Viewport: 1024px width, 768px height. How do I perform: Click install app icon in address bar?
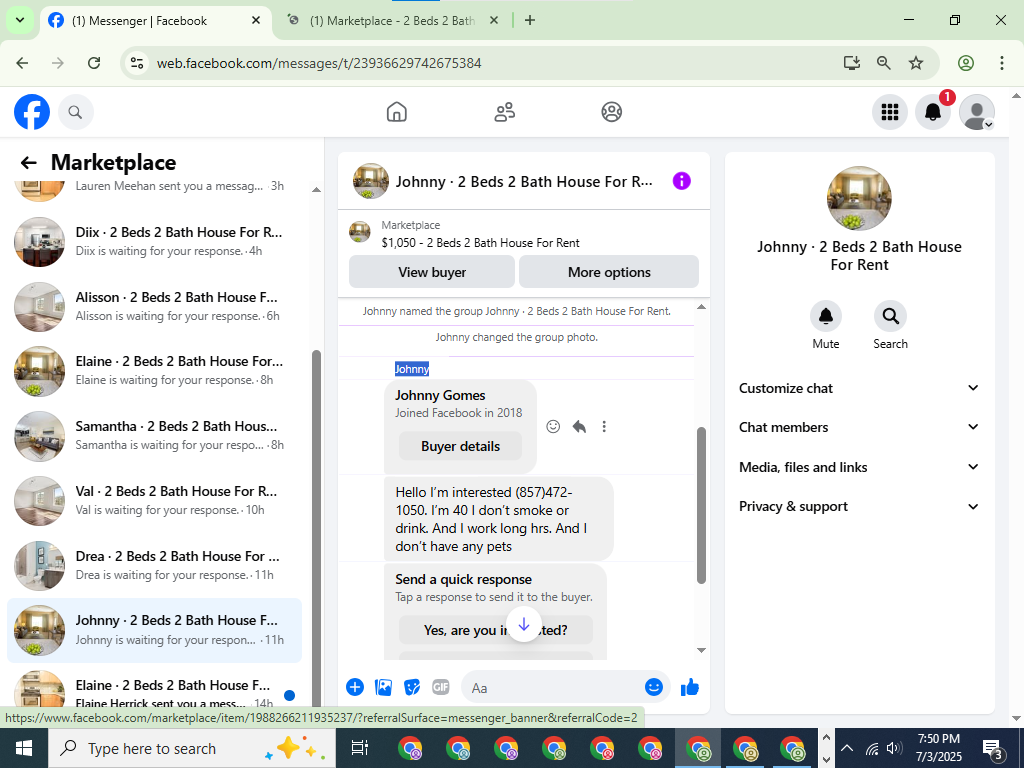tap(852, 63)
